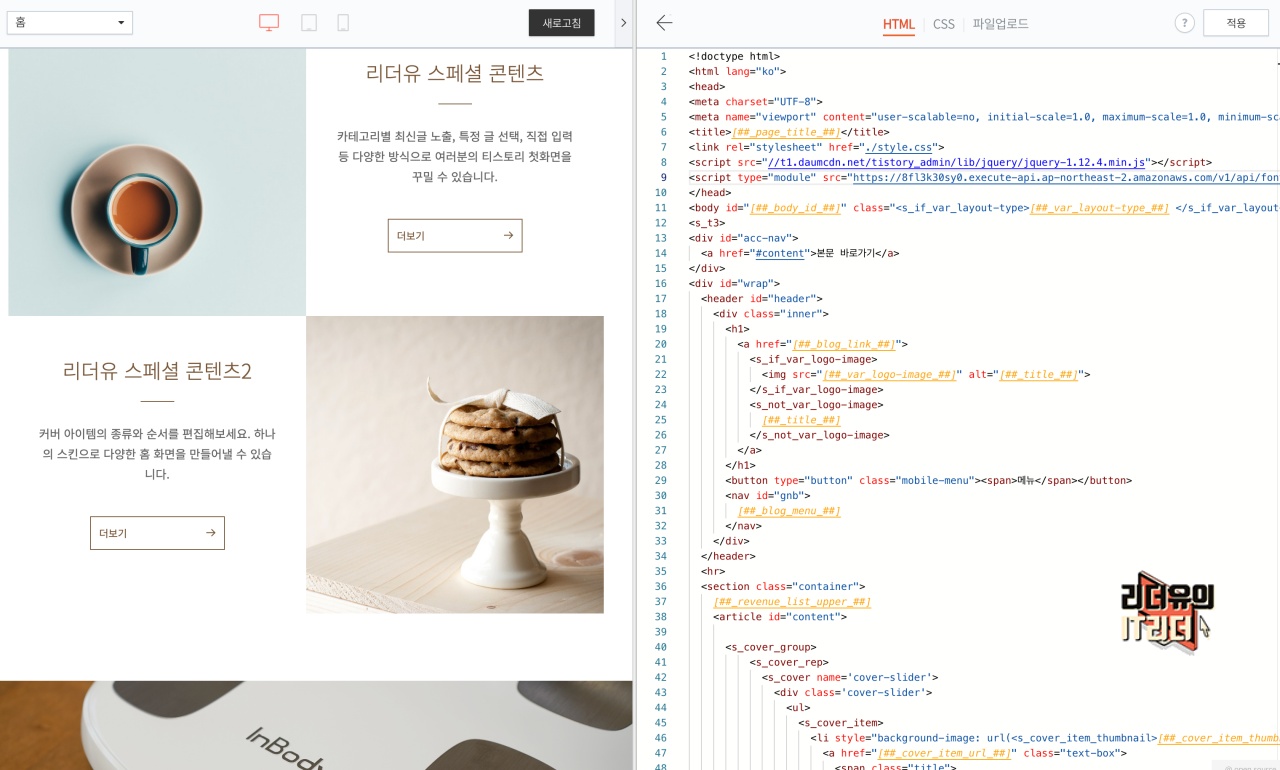
Task: Click 더보기 under 리더유 스페셜 콘텐츠
Action: point(455,236)
